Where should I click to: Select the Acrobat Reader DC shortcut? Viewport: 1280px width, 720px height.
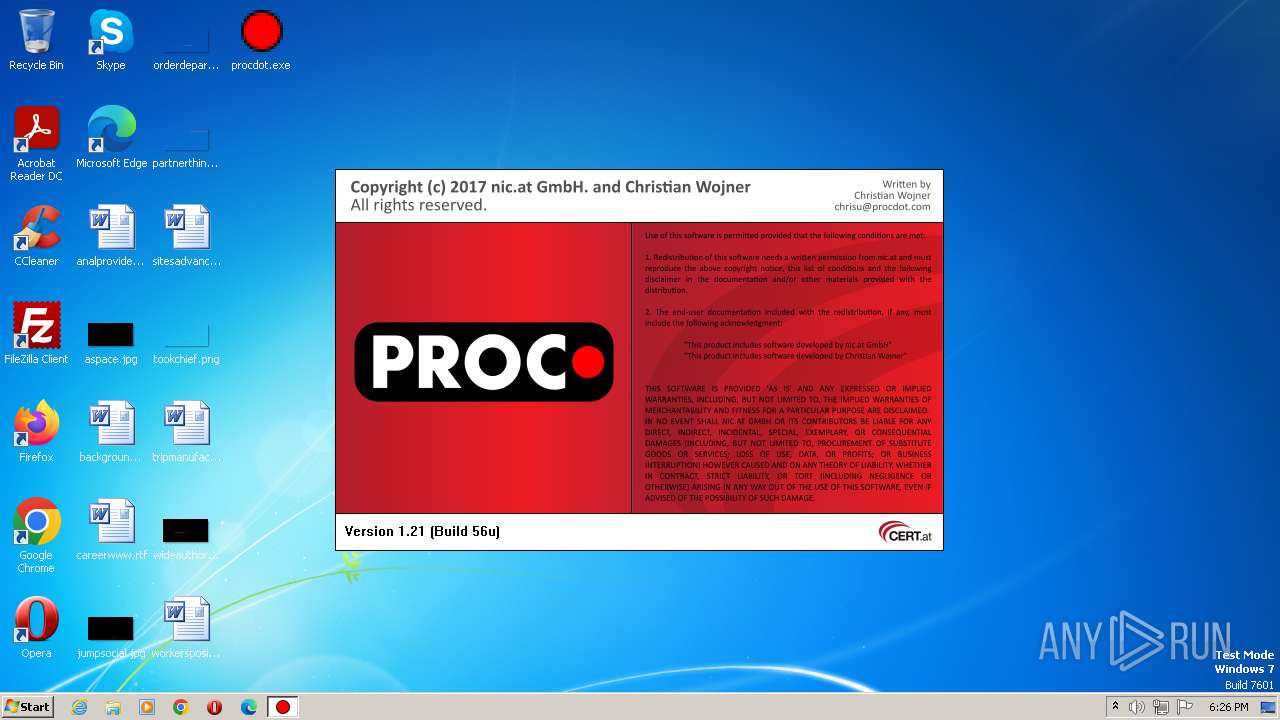[x=36, y=144]
